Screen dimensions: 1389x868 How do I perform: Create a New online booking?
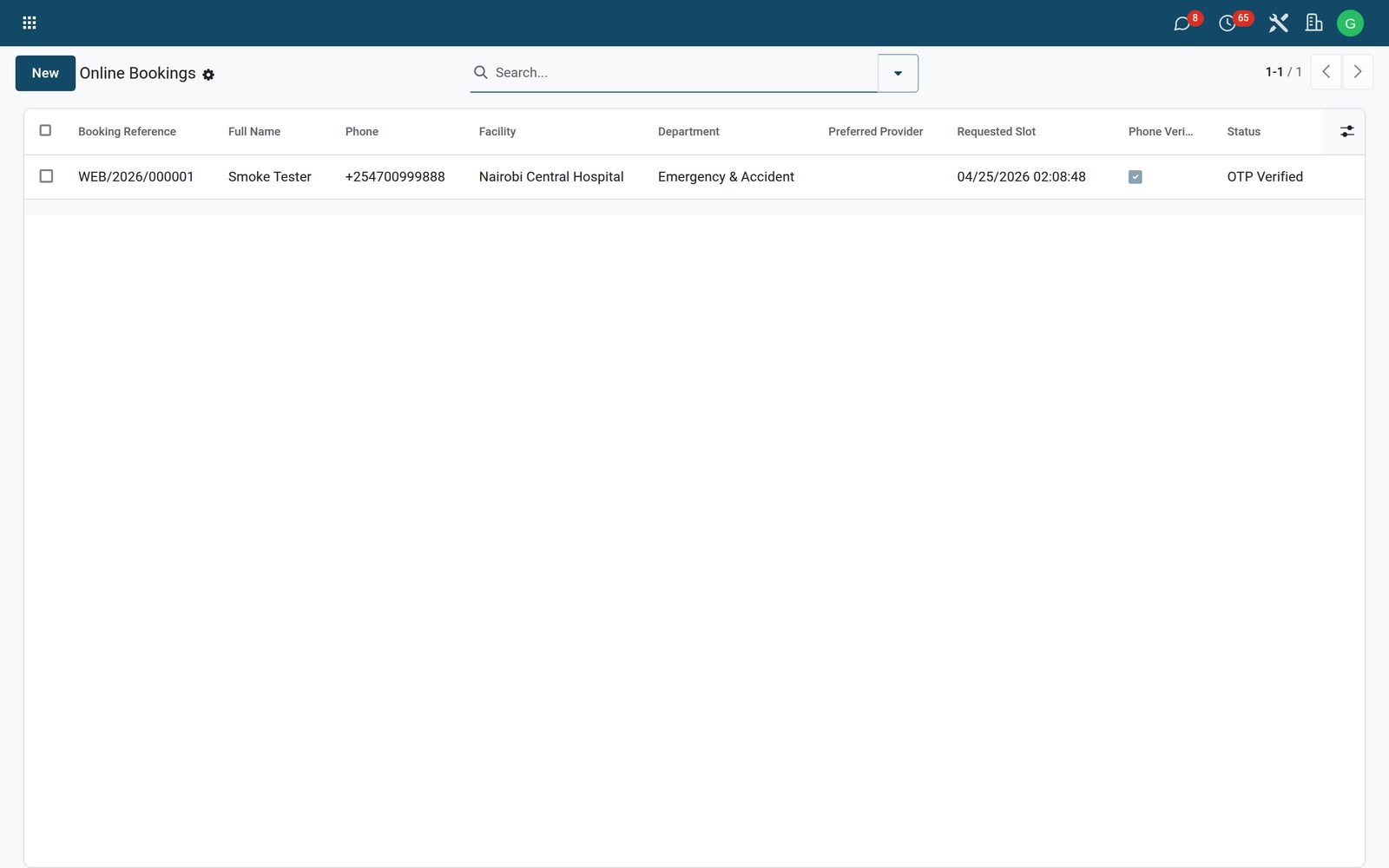coord(45,73)
